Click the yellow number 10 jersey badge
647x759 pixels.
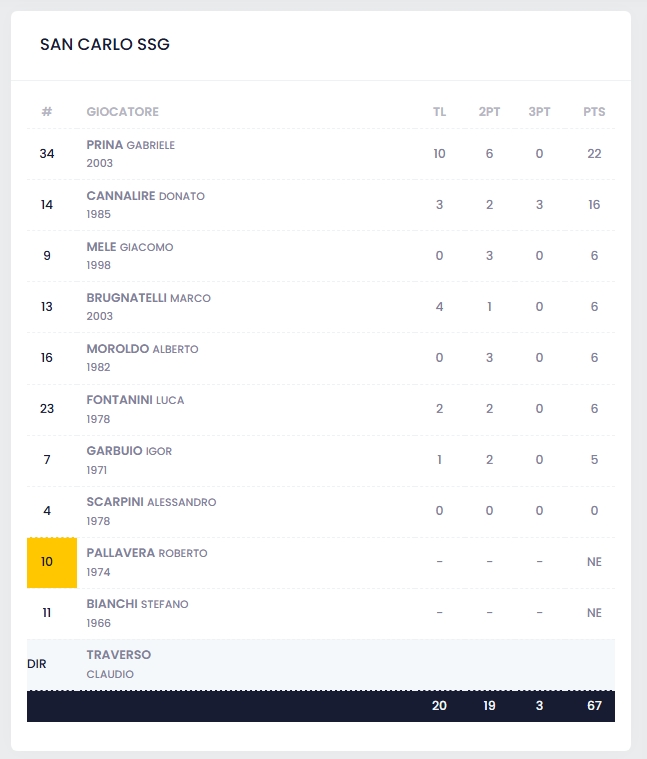(47, 562)
